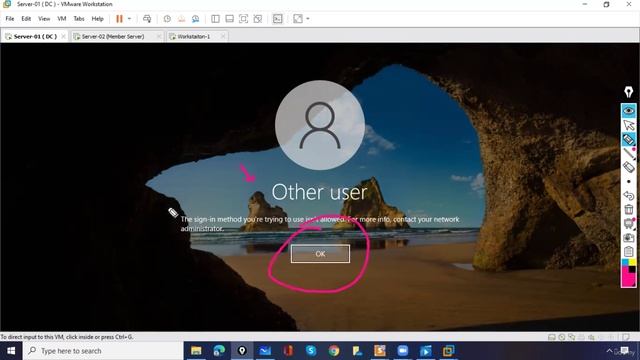Toggle the eye visibility icon in annotation toolbar

(x=629, y=111)
